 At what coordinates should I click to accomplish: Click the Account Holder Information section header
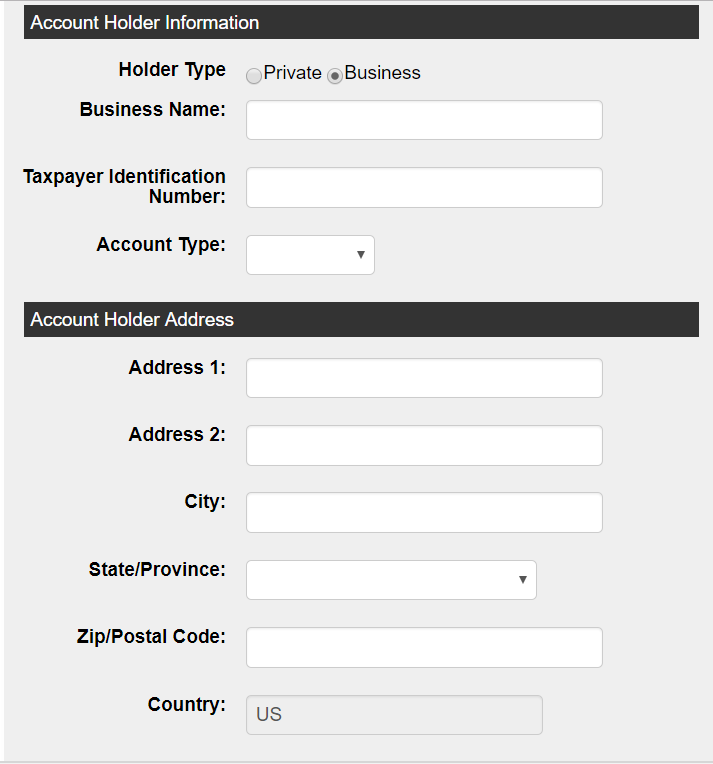[361, 22]
